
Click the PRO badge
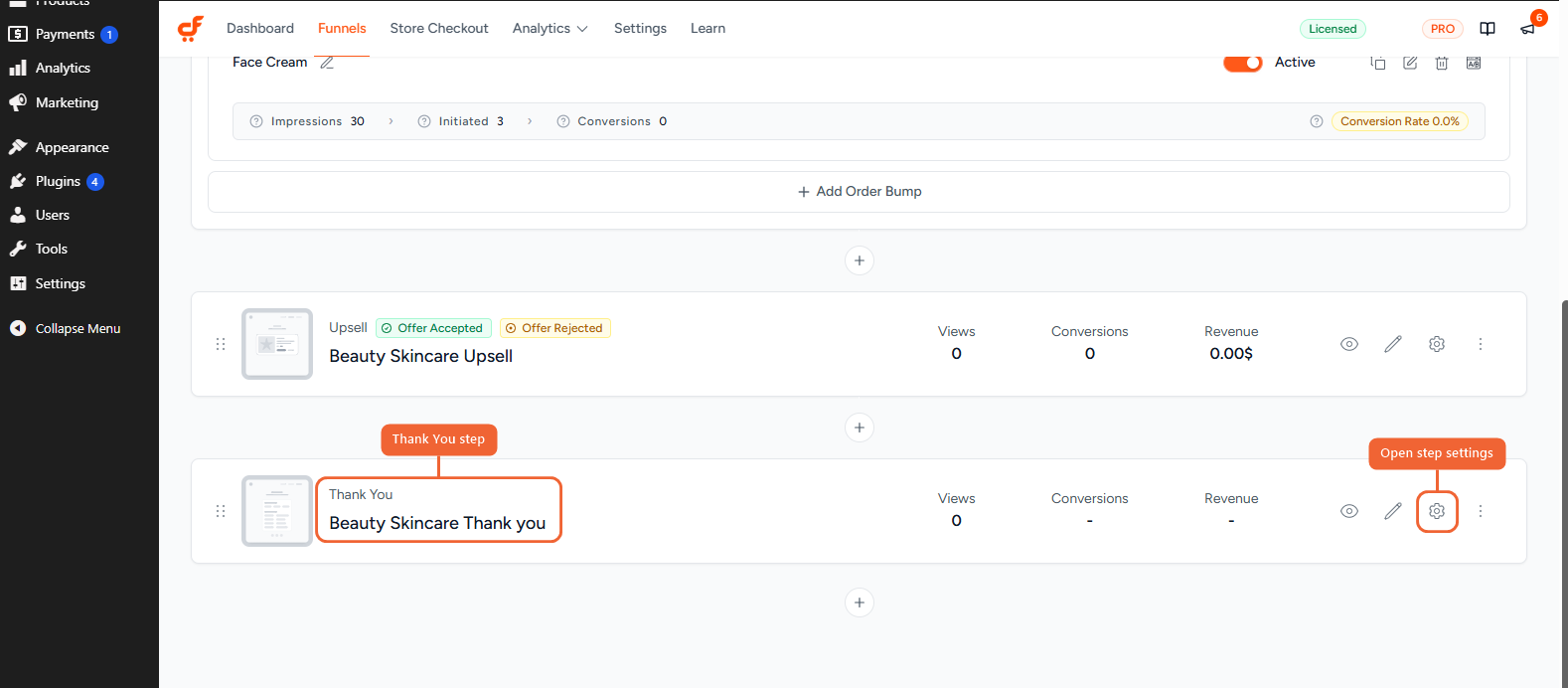point(1443,29)
